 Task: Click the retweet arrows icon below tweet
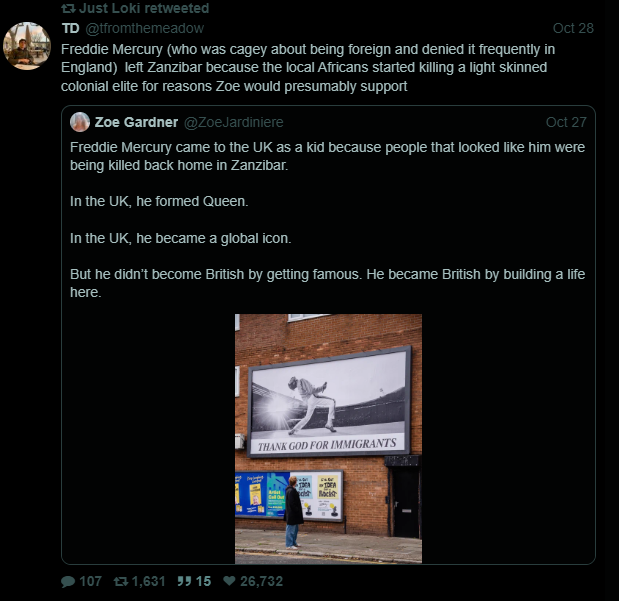121,581
